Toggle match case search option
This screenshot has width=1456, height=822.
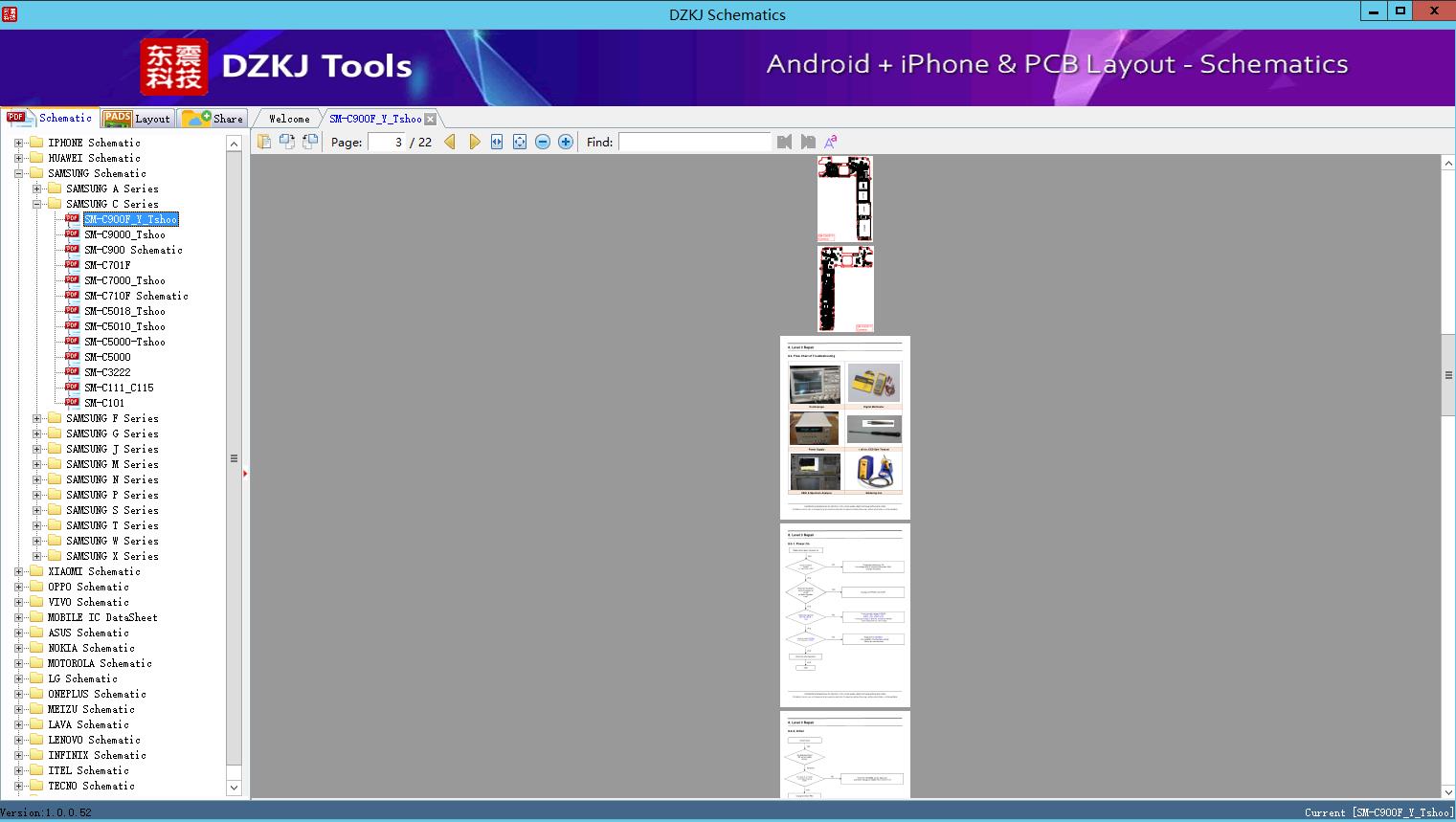coord(831,142)
